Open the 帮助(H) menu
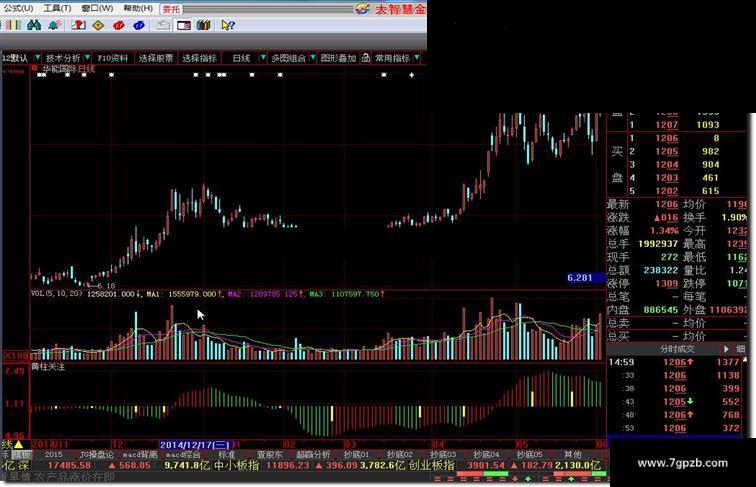Viewport: 756px width, 487px height. (138, 8)
